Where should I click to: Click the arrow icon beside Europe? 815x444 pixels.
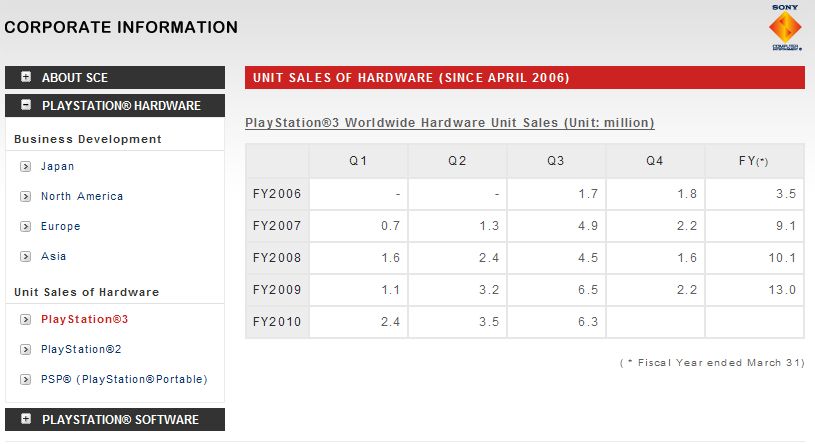(26, 227)
